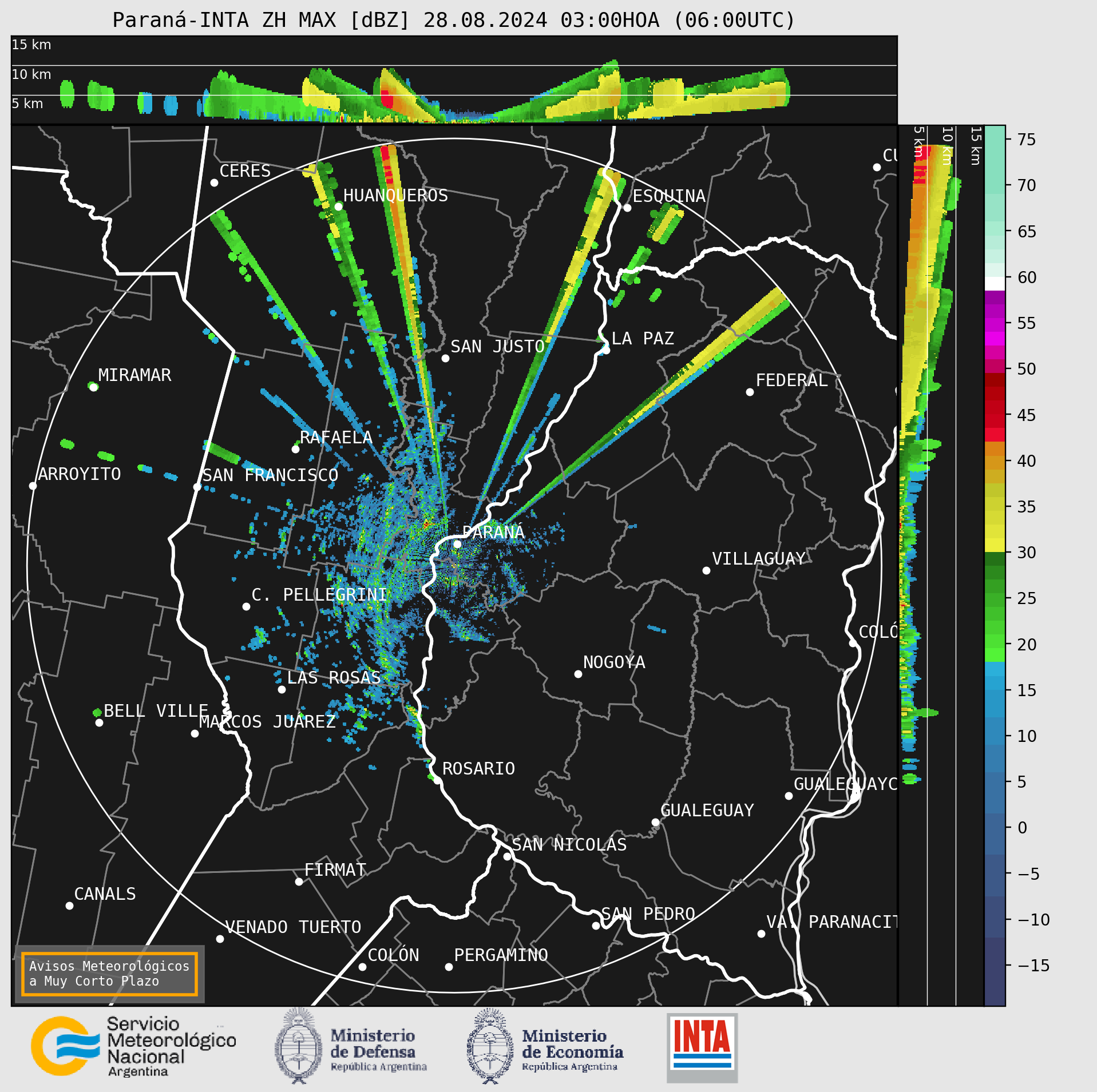Viewport: 1097px width, 1092px height.
Task: Click the 5 km label in top profile
Action: (27, 104)
